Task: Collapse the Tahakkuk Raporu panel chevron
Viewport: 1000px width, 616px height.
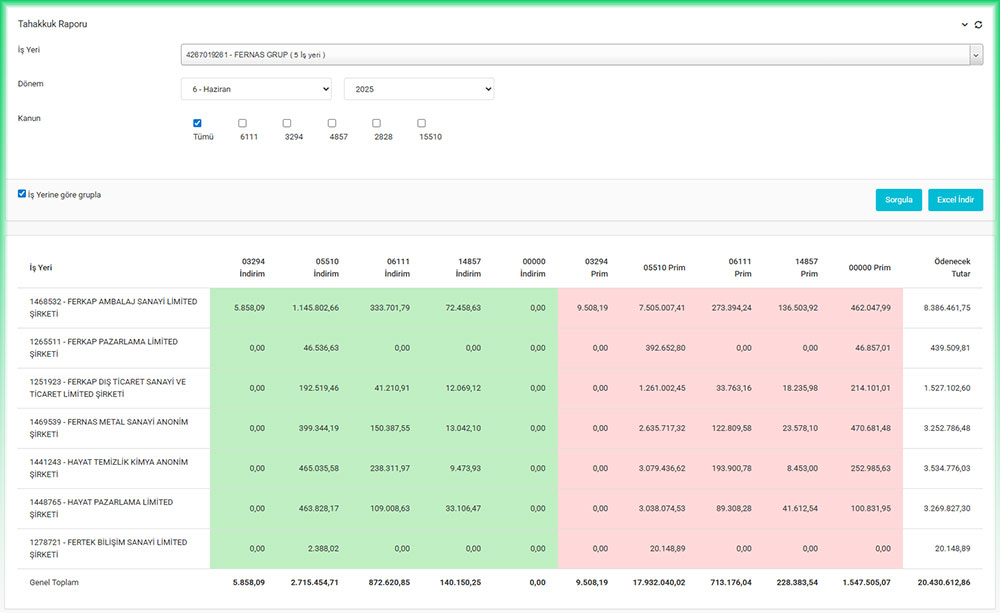Action: (x=964, y=24)
